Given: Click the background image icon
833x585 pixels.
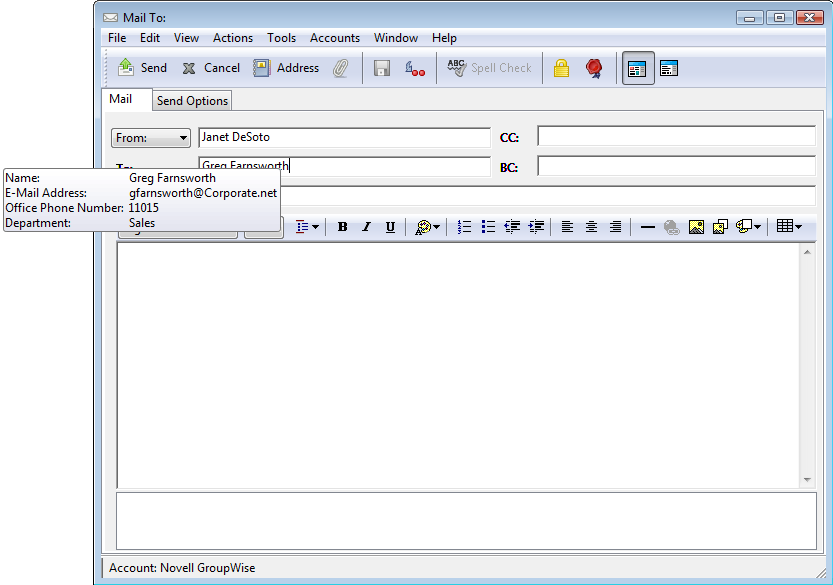Looking at the screenshot, I should [x=720, y=227].
